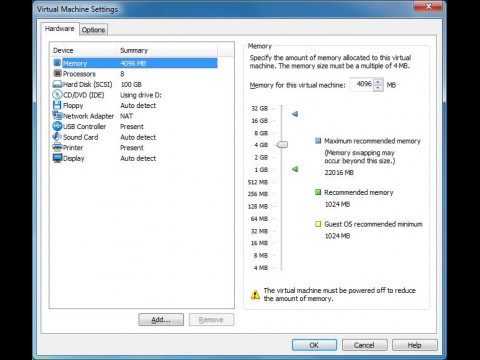This screenshot has width=480, height=360.
Task: Click the 16 GB slider scale label
Action: point(260,121)
